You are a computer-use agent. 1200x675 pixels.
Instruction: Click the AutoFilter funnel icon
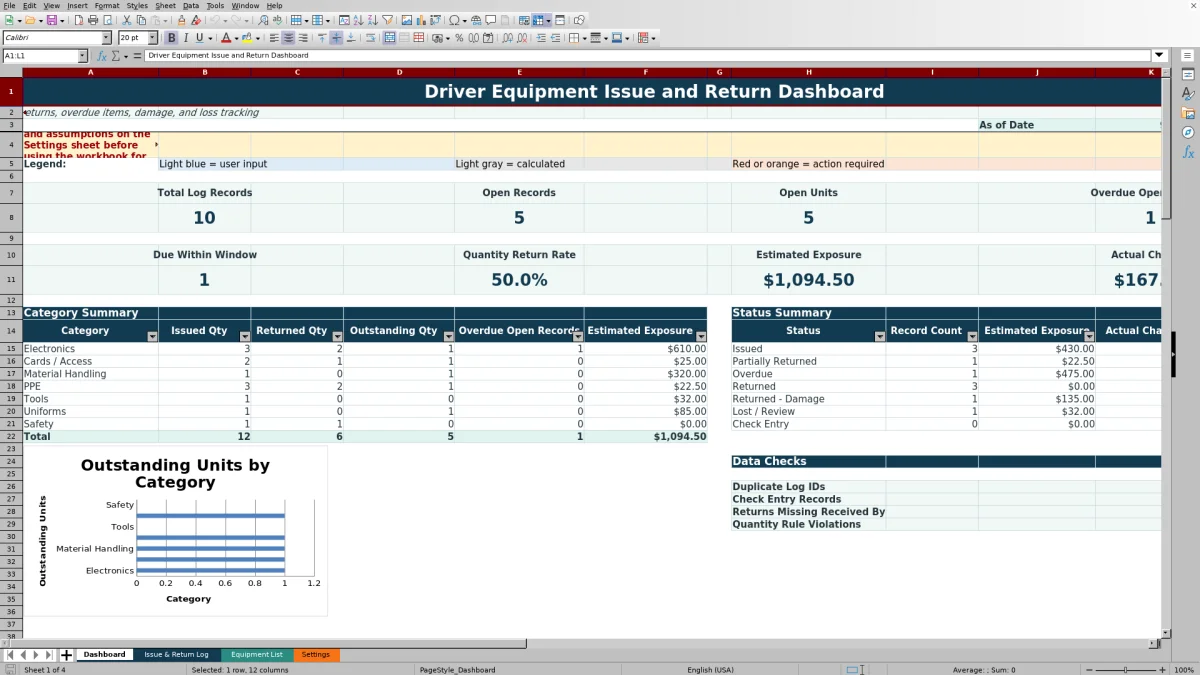coord(386,20)
